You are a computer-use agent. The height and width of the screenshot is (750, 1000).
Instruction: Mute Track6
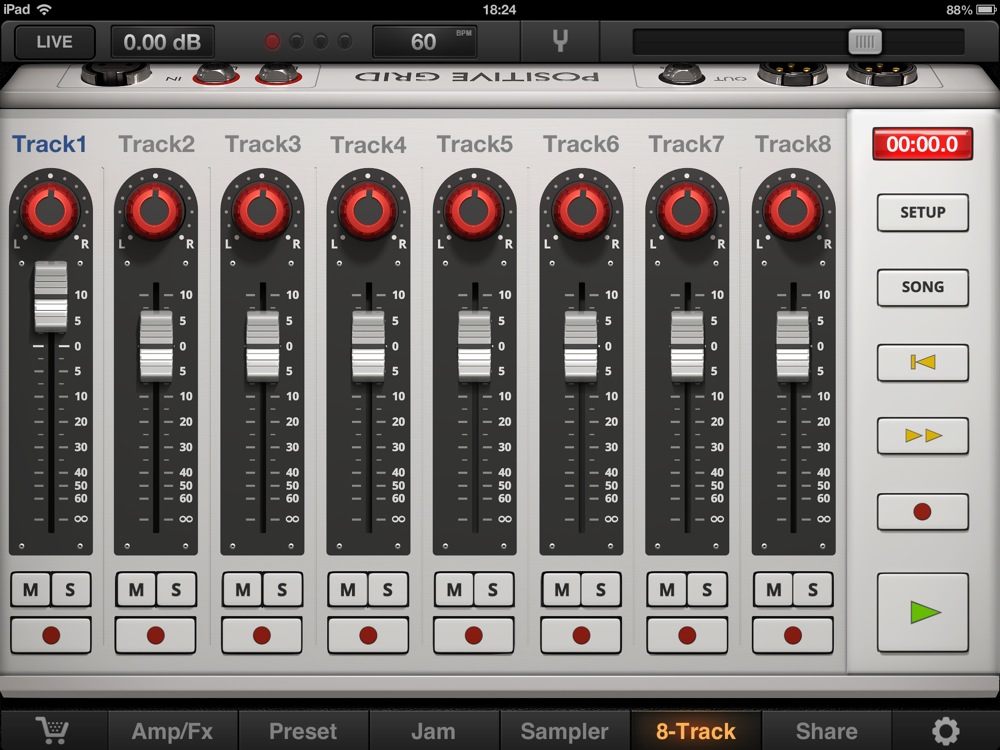pos(561,589)
